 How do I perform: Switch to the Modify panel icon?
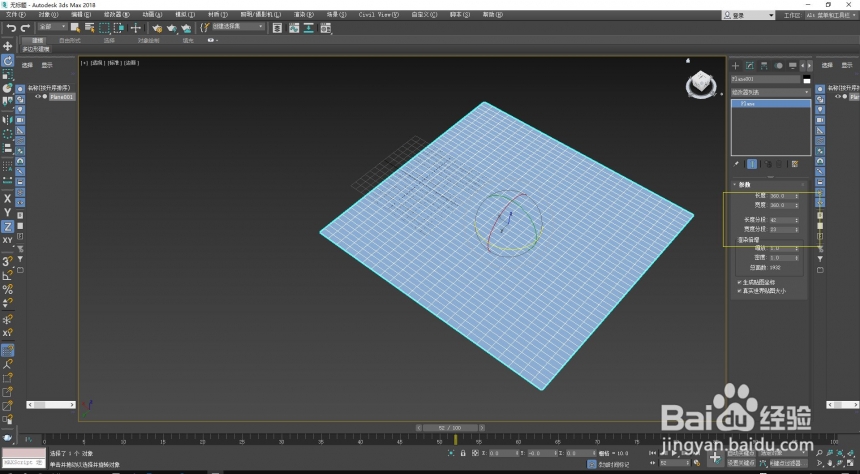pos(750,66)
